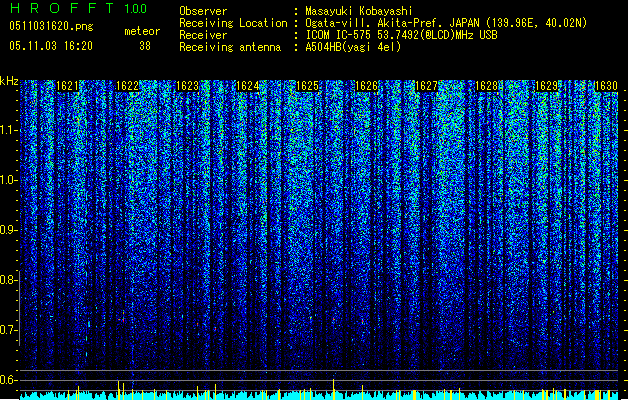Click the meteor count 38
The image size is (629, 400).
145,46
